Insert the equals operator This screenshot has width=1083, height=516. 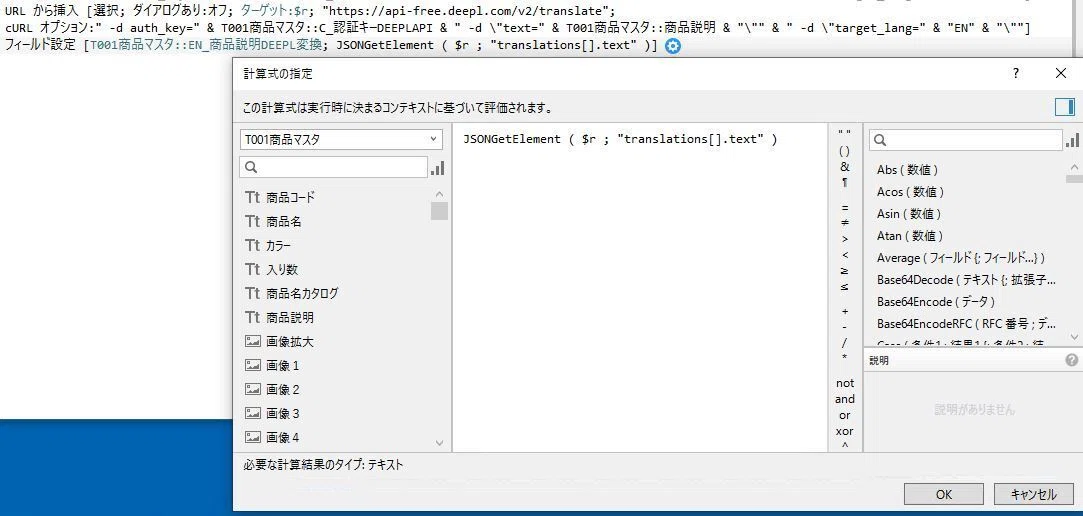(845, 207)
